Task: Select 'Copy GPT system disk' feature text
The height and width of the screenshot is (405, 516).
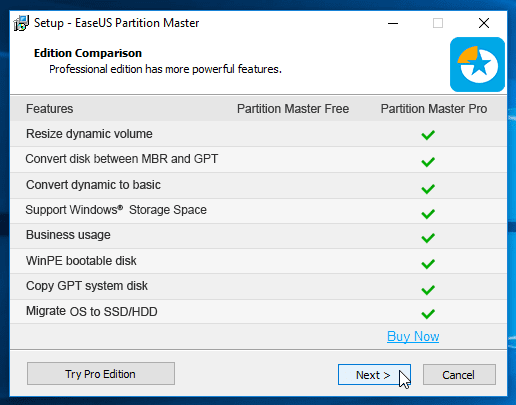Action: [87, 286]
